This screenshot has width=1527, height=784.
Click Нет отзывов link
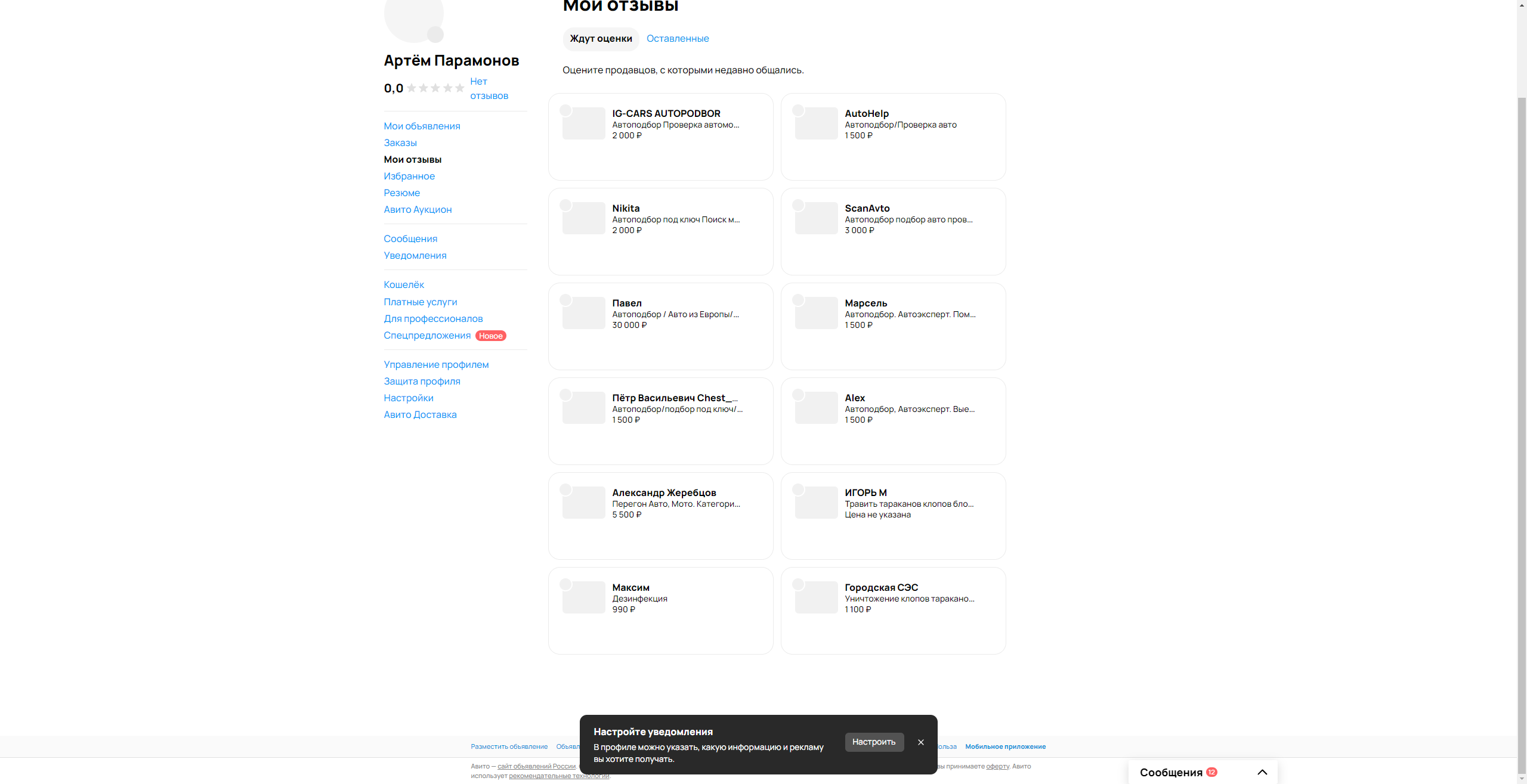click(489, 89)
